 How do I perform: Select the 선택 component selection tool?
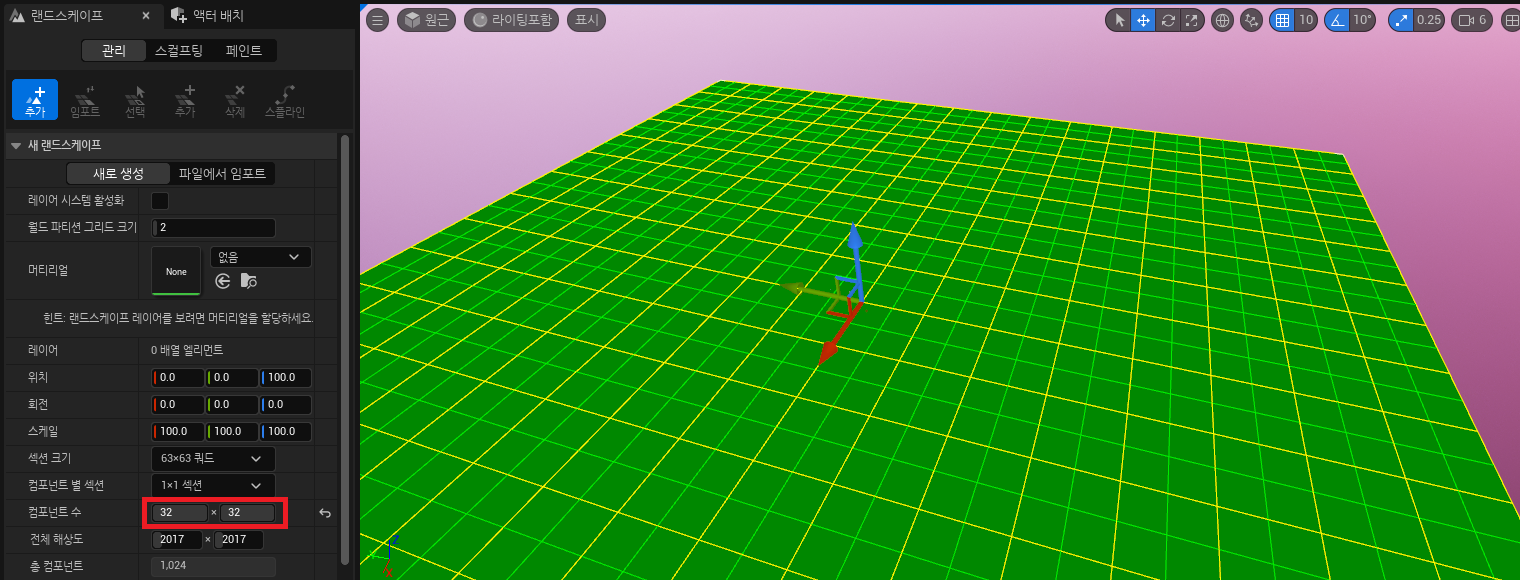pyautogui.click(x=135, y=100)
